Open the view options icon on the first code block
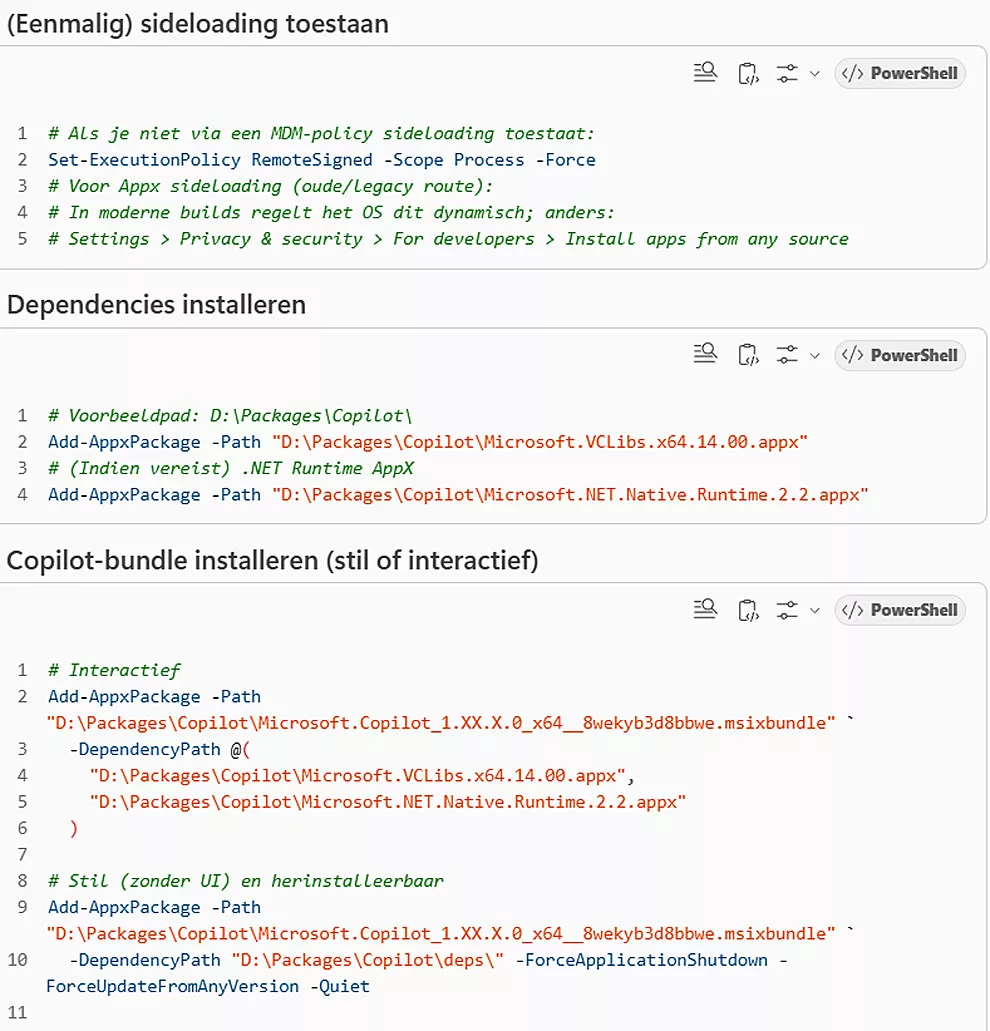The width and height of the screenshot is (990, 1031). tap(787, 72)
